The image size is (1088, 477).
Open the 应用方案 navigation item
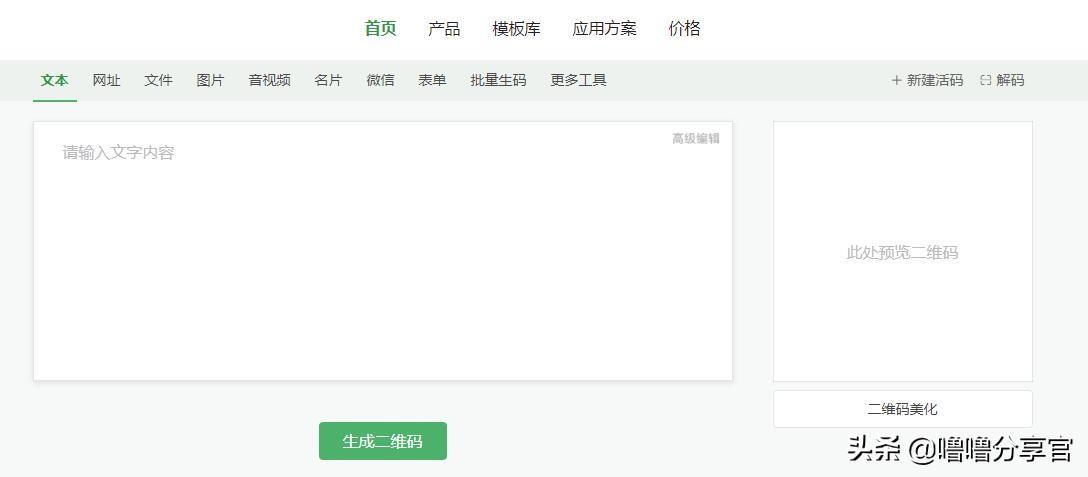pos(604,29)
